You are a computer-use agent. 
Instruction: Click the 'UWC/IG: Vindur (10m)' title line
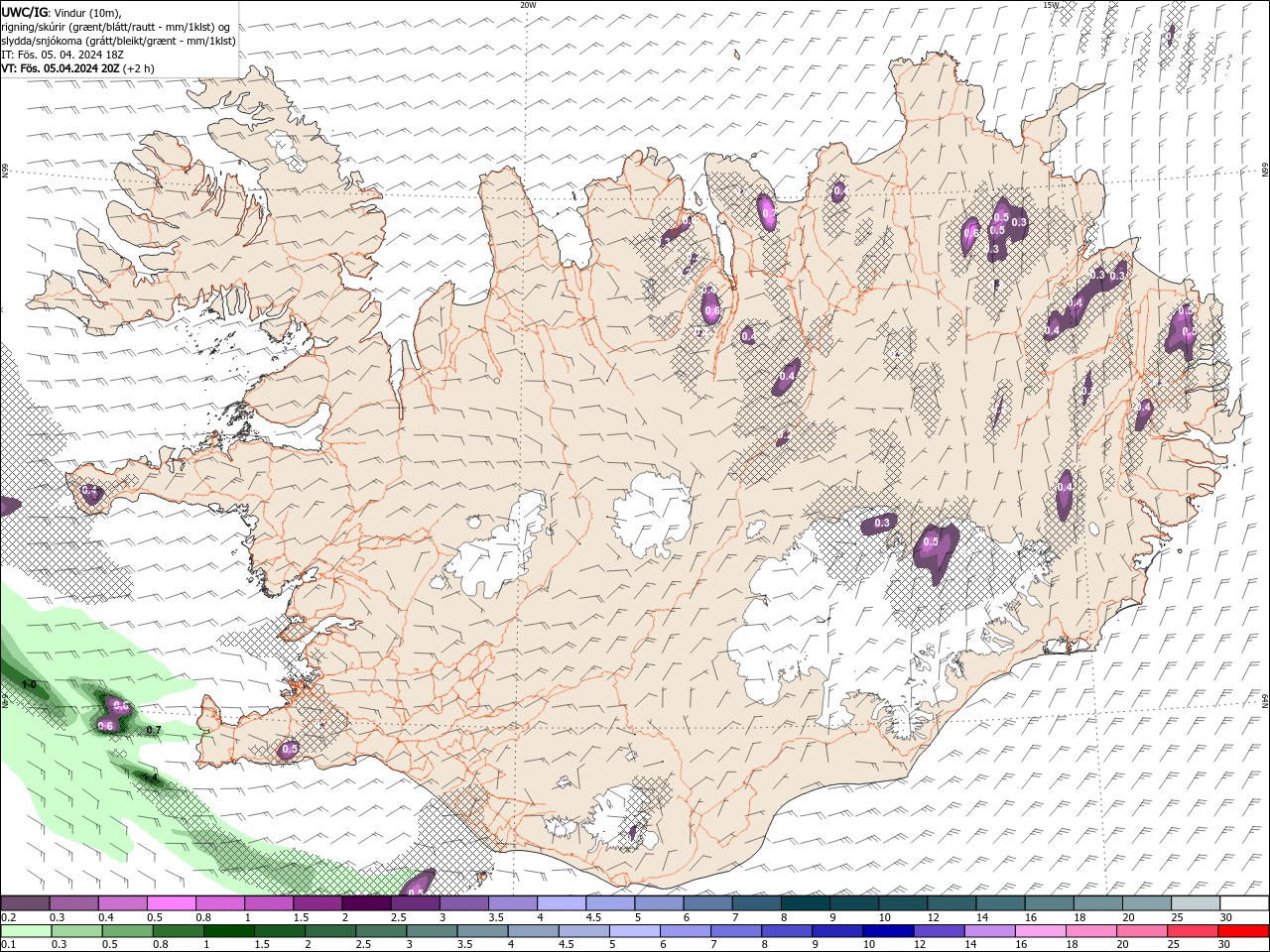(61, 12)
